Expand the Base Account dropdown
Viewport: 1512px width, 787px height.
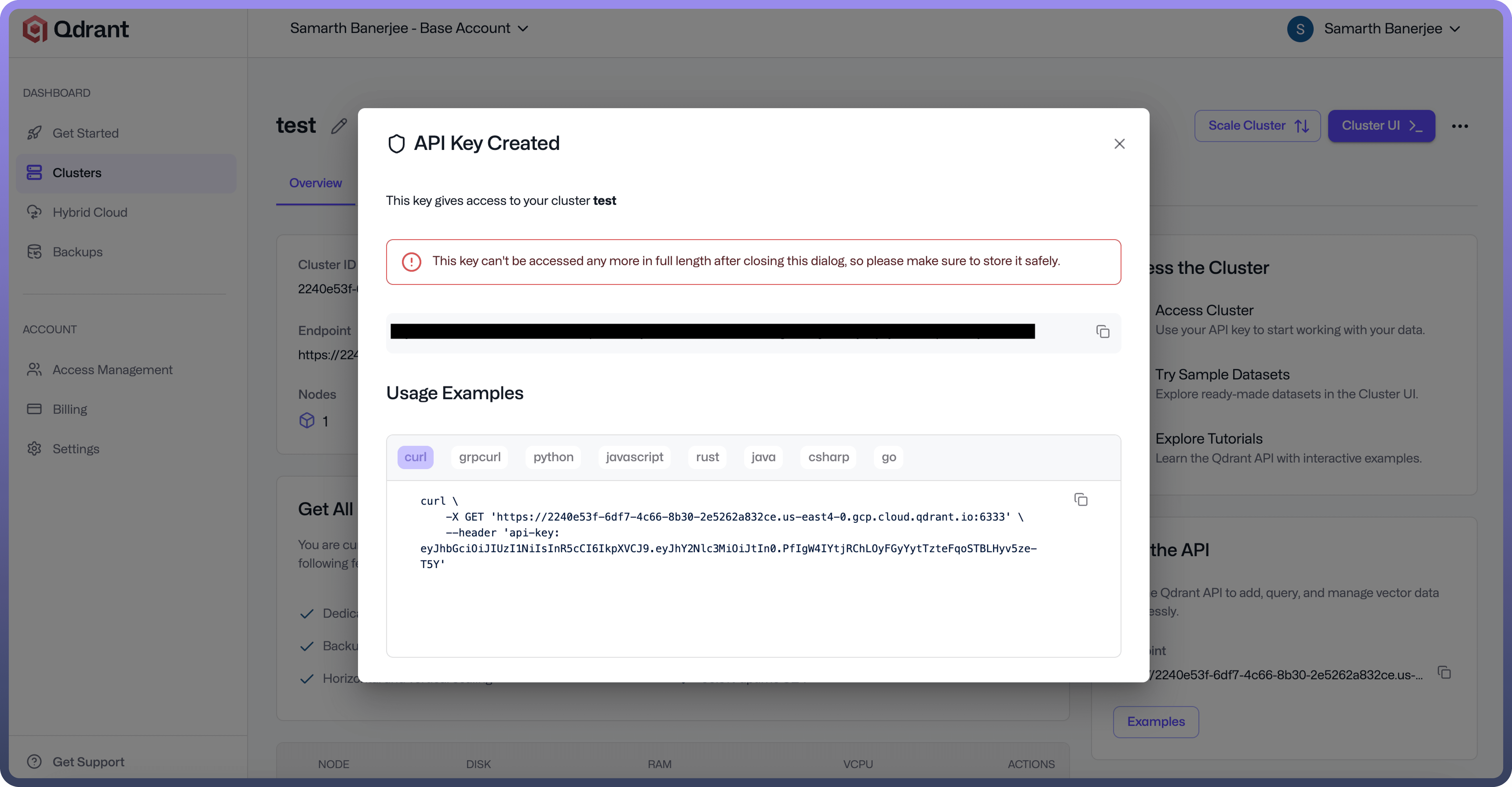[409, 28]
